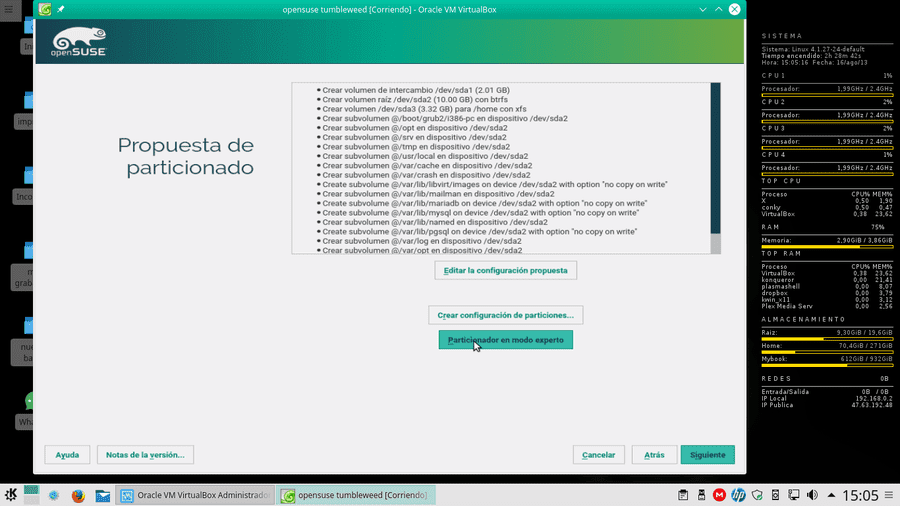
Task: Open the MEGA sync tray icon
Action: (719, 495)
